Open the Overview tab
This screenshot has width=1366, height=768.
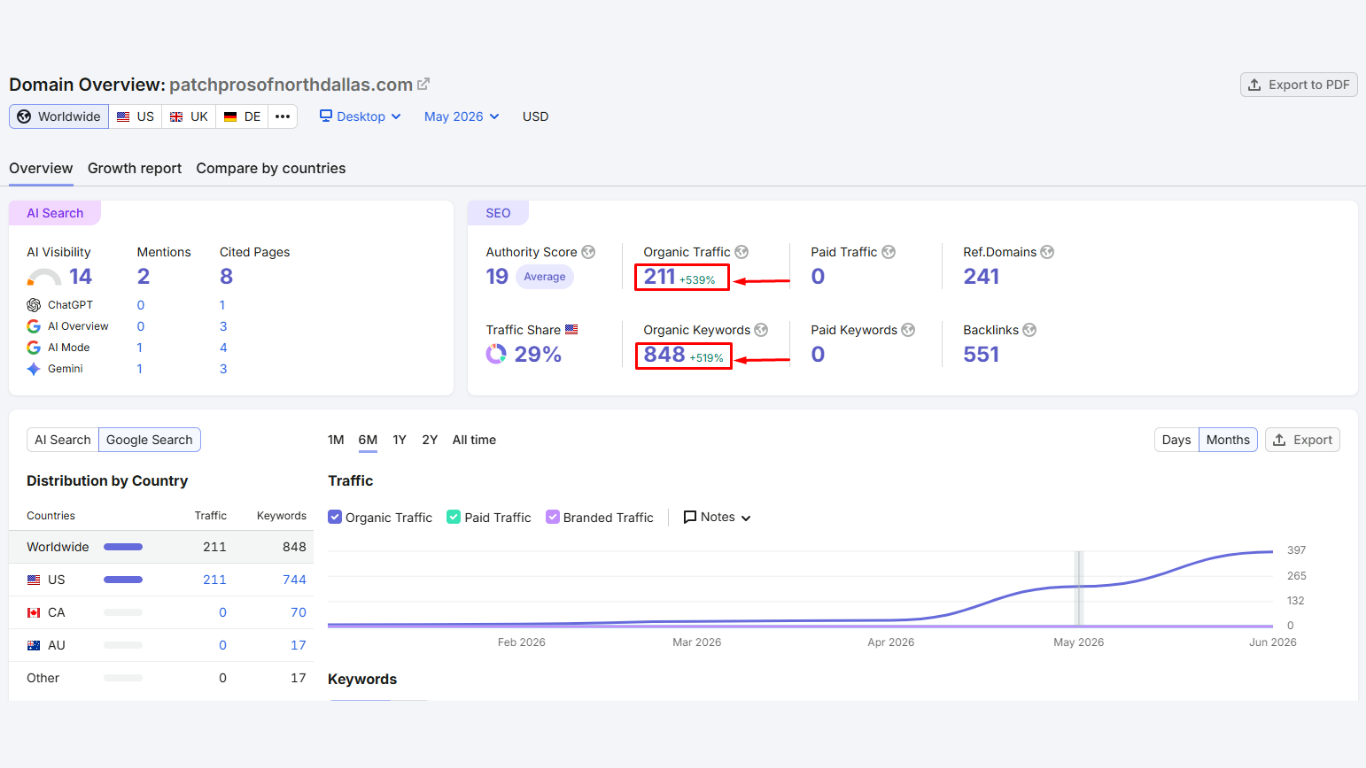coord(41,168)
